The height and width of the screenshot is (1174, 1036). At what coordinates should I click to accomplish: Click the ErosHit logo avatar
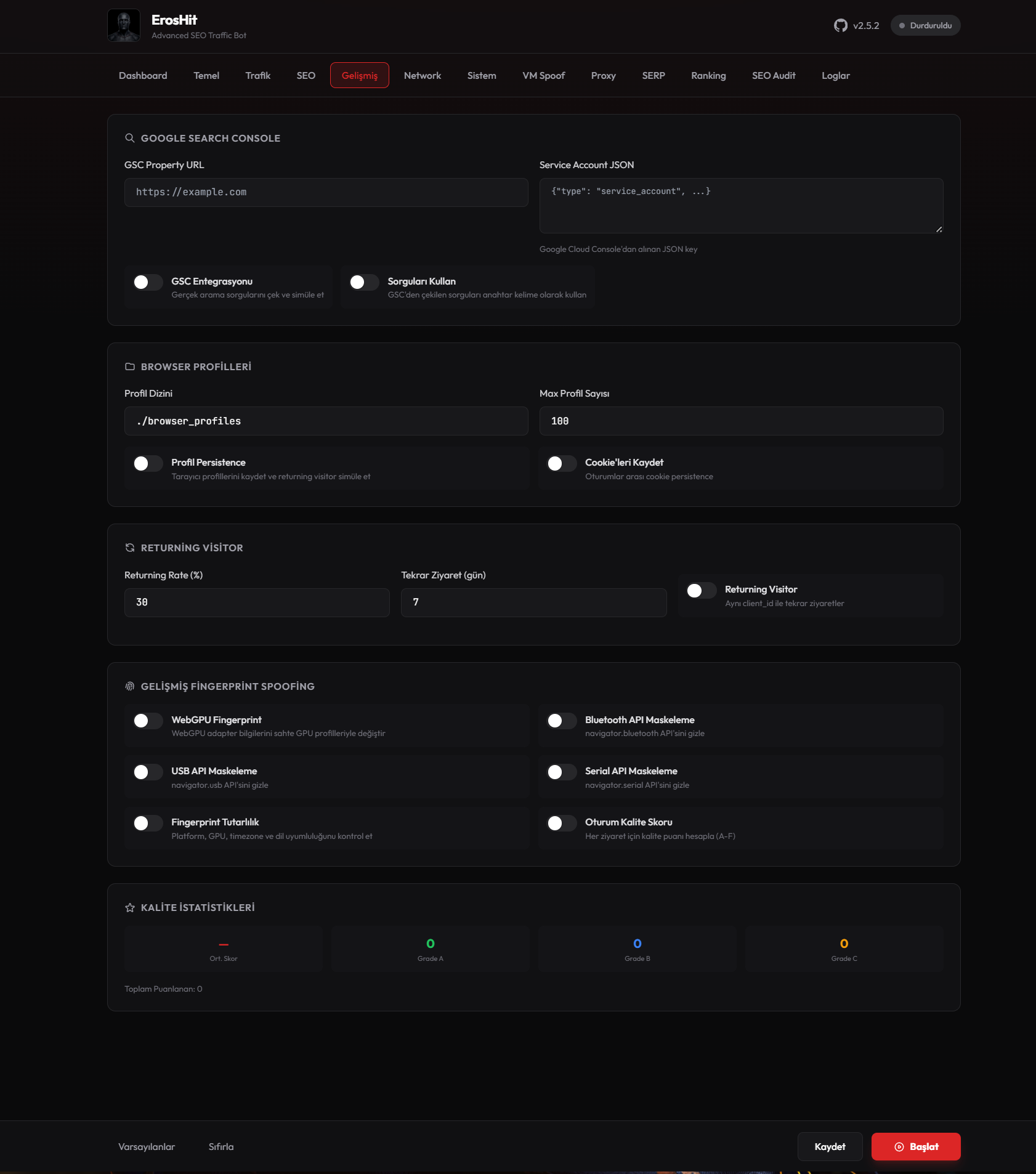[124, 26]
